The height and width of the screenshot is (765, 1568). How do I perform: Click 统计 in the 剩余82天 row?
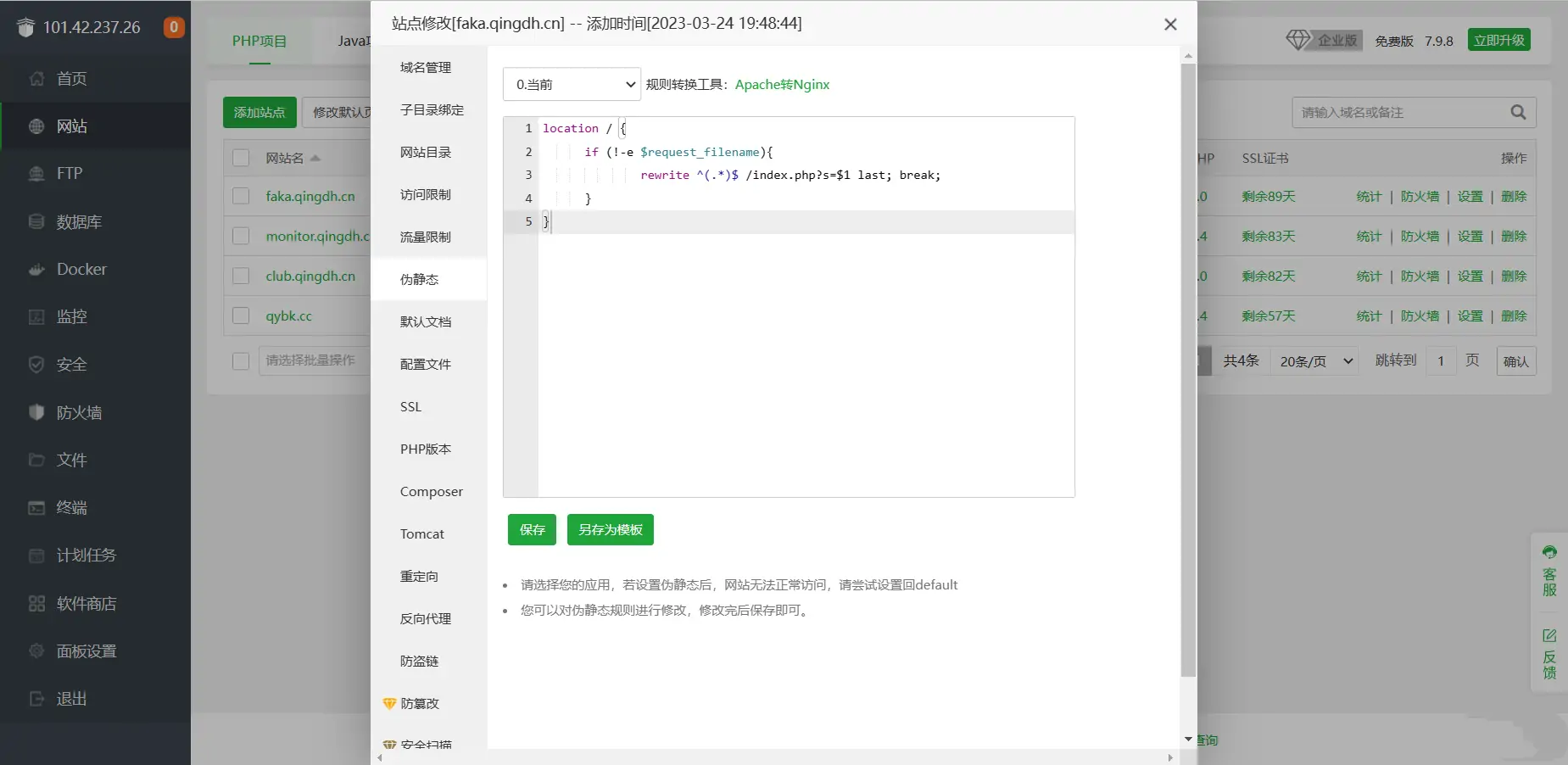tap(1370, 276)
